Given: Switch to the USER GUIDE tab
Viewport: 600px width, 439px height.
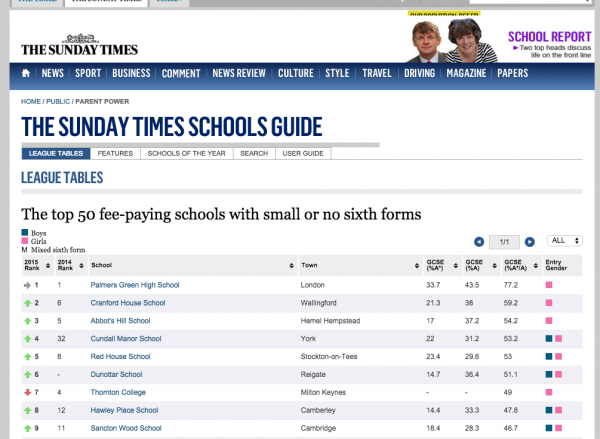Looking at the screenshot, I should coord(303,153).
